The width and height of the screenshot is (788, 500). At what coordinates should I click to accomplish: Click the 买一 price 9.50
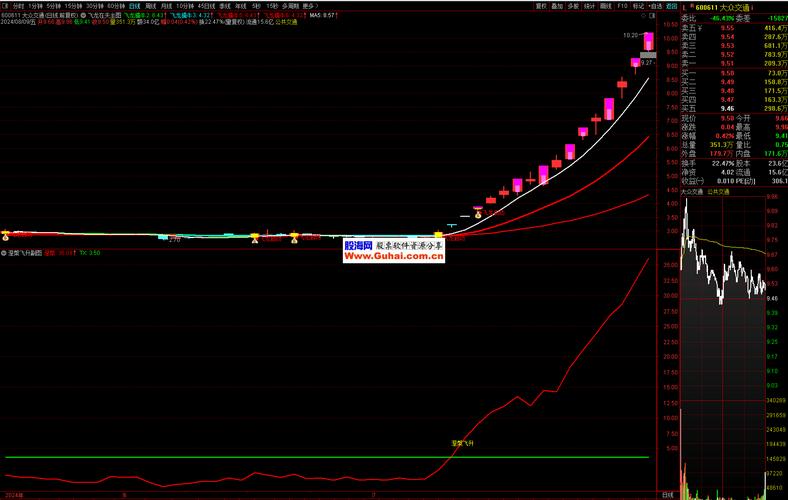727,73
